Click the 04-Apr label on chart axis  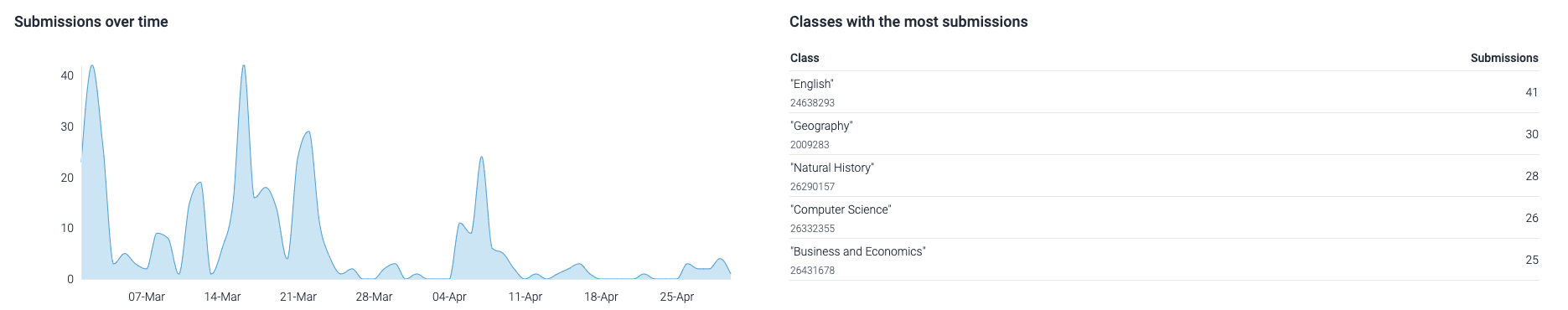point(449,297)
